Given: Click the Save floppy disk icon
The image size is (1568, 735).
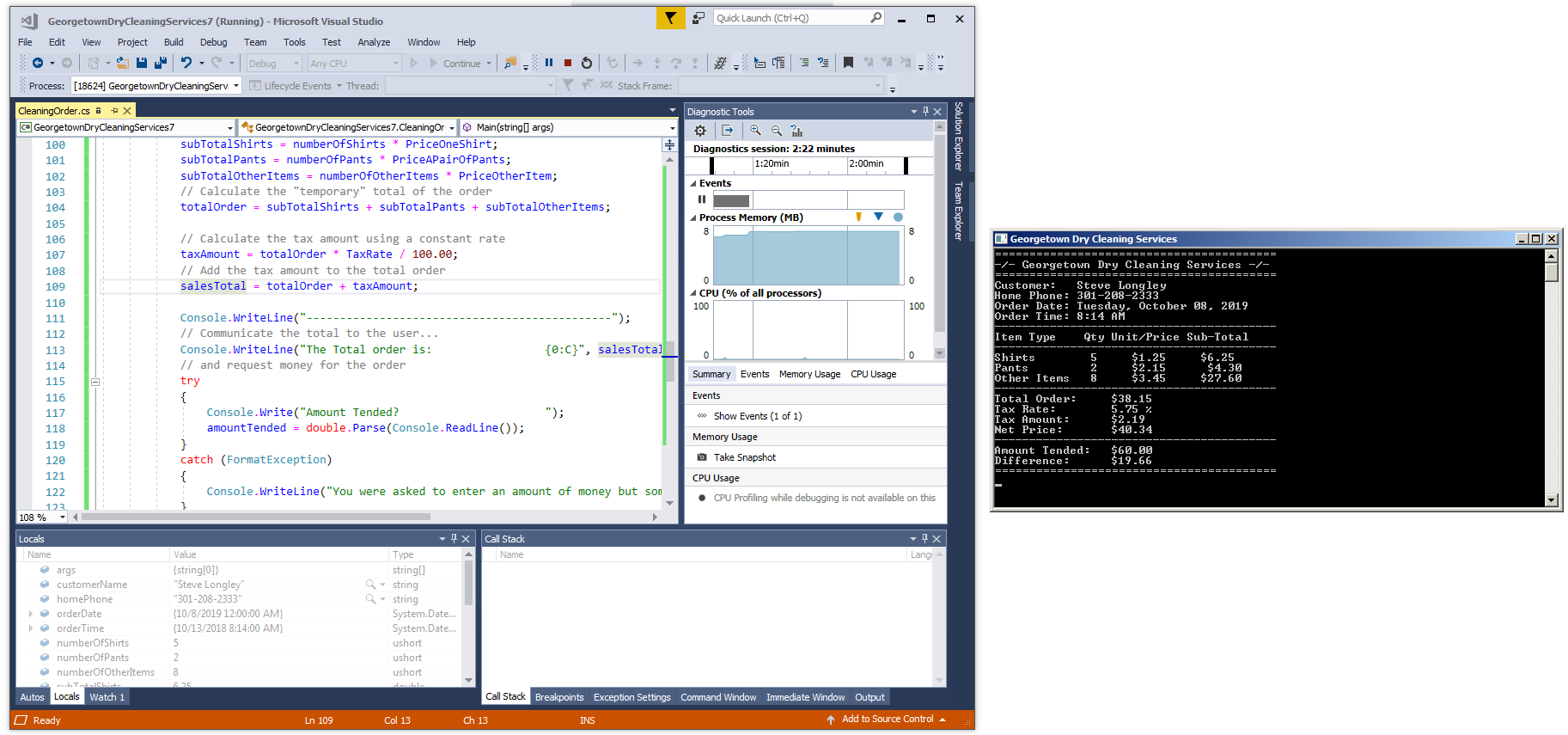Looking at the screenshot, I should 142,63.
